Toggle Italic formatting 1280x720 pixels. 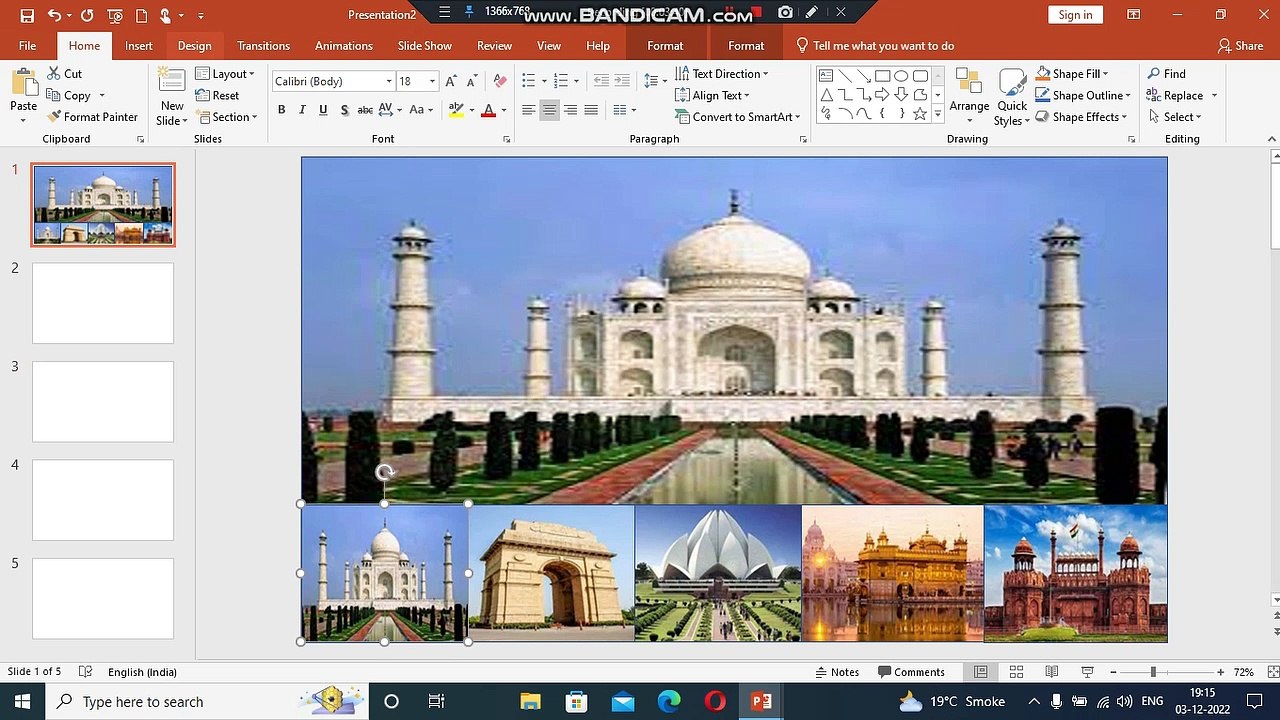301,110
